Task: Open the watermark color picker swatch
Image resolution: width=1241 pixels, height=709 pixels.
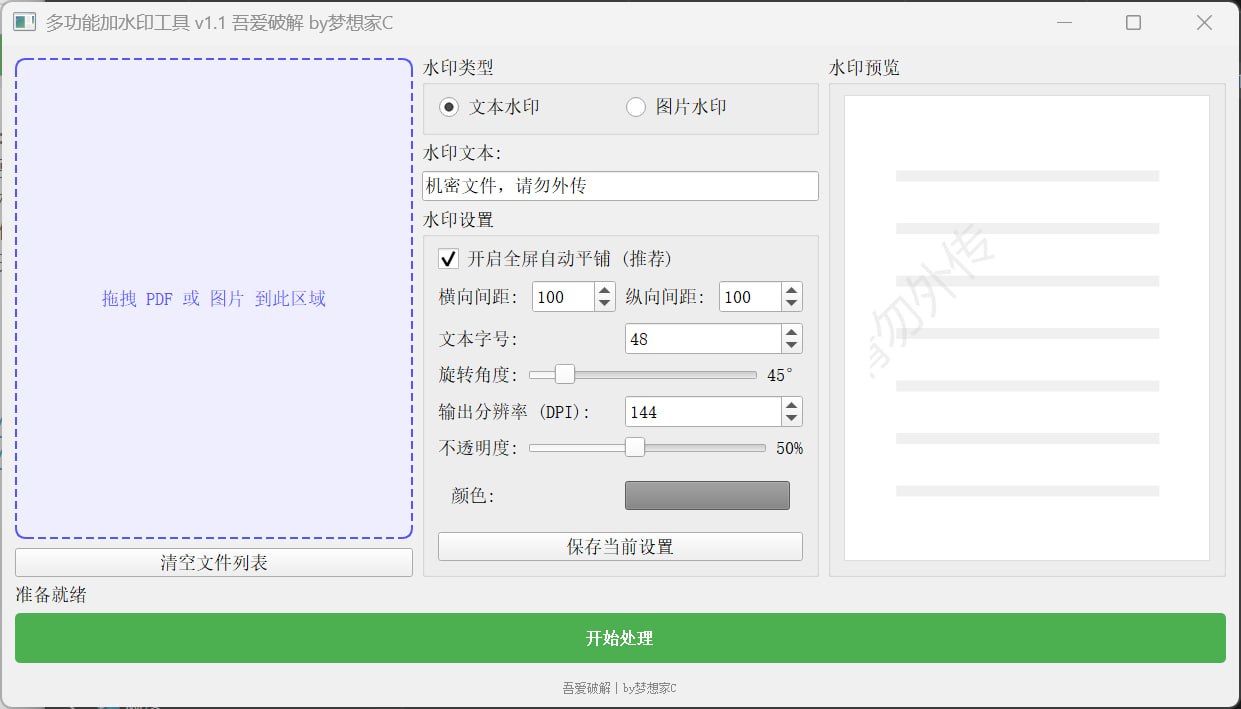Action: tap(707, 495)
